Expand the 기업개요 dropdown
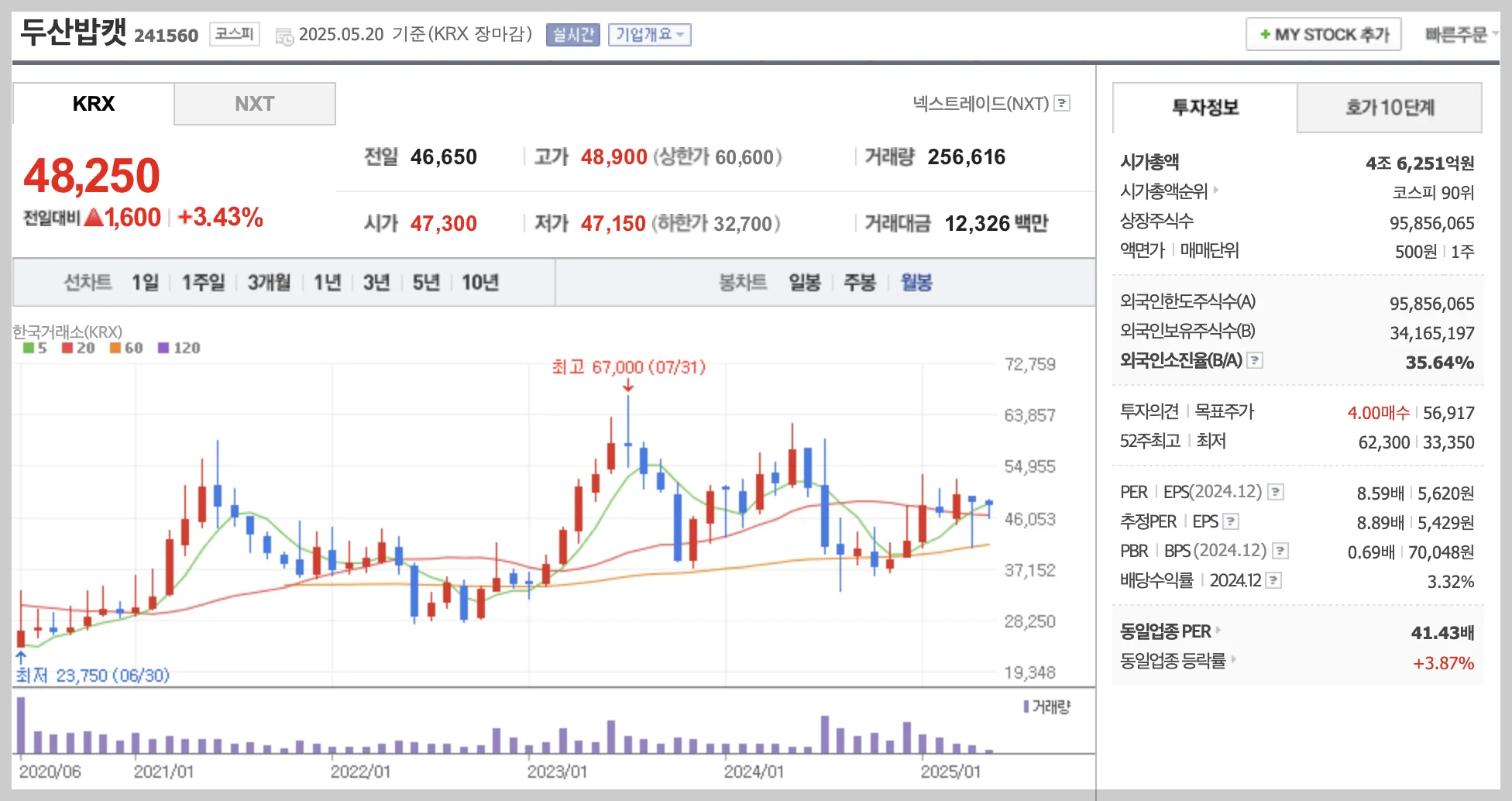 click(649, 35)
